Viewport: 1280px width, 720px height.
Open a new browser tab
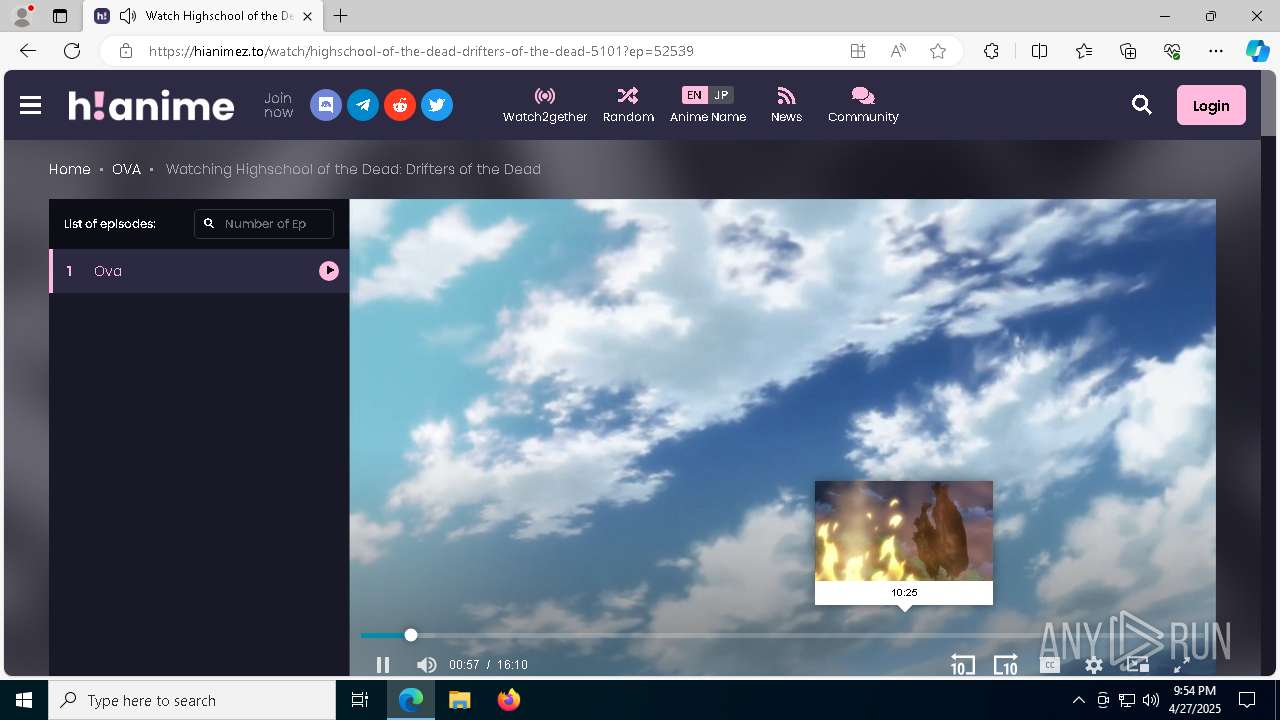(341, 16)
